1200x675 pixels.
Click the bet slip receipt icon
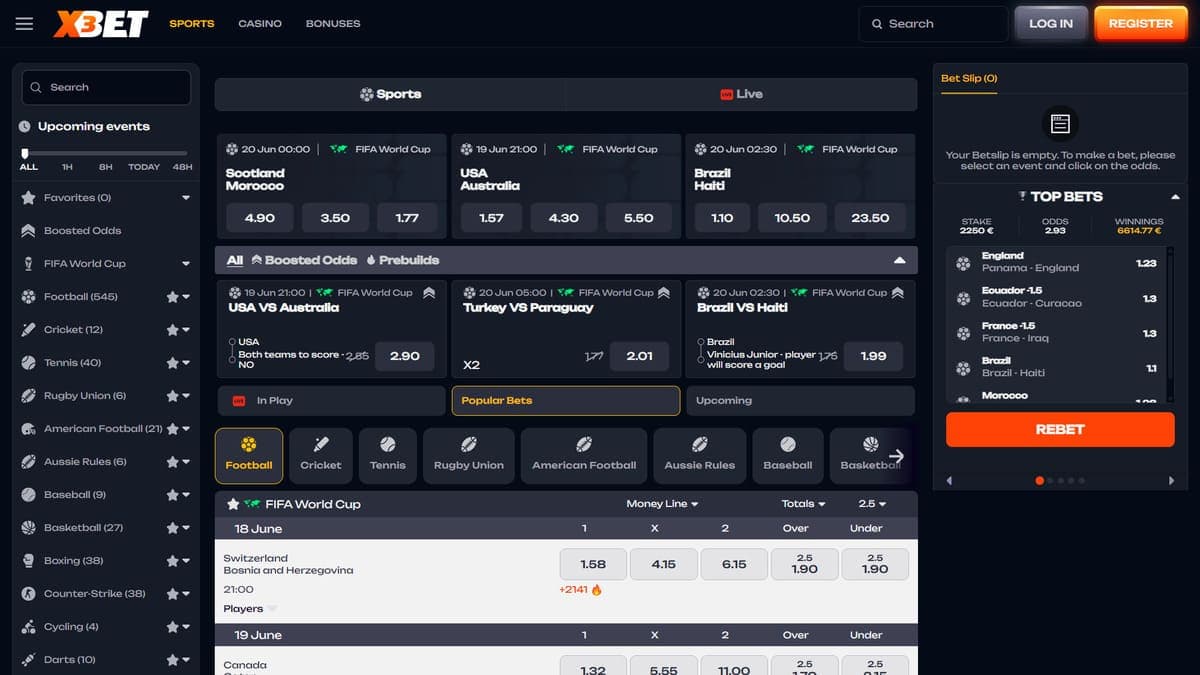(1060, 124)
